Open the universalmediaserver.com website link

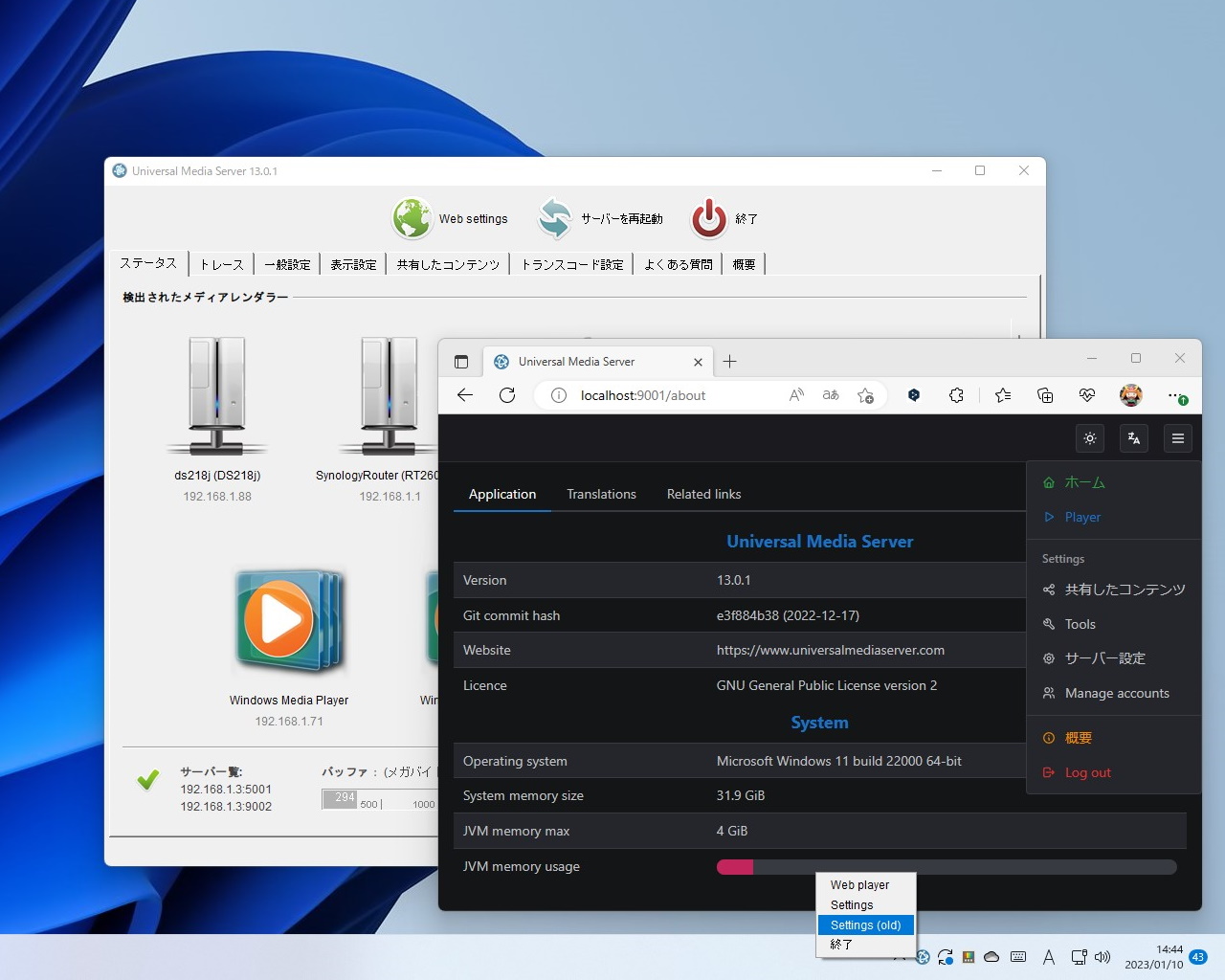point(830,650)
